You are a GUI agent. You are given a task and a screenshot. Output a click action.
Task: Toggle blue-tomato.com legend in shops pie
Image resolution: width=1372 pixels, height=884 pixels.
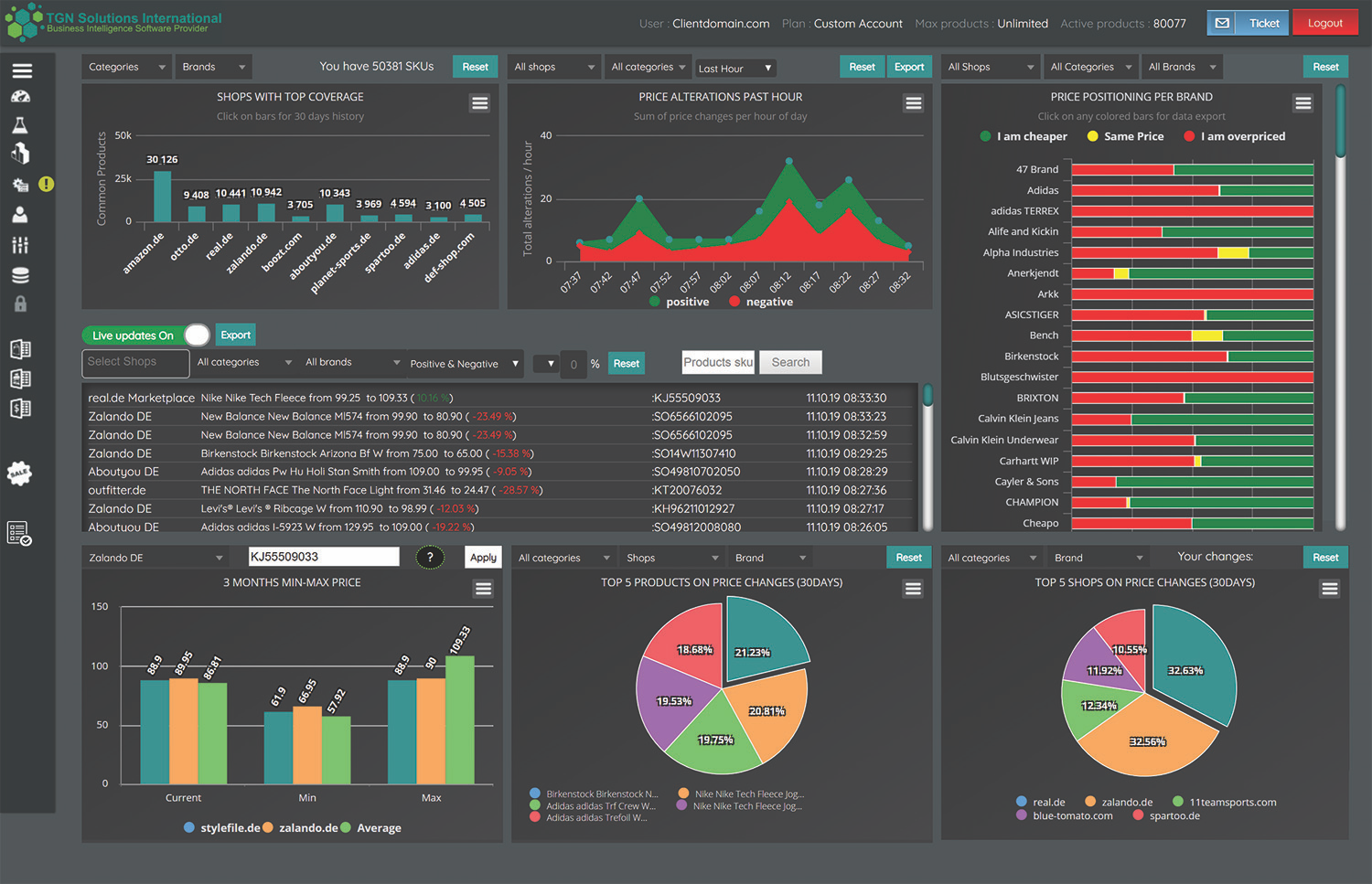coord(1065,815)
